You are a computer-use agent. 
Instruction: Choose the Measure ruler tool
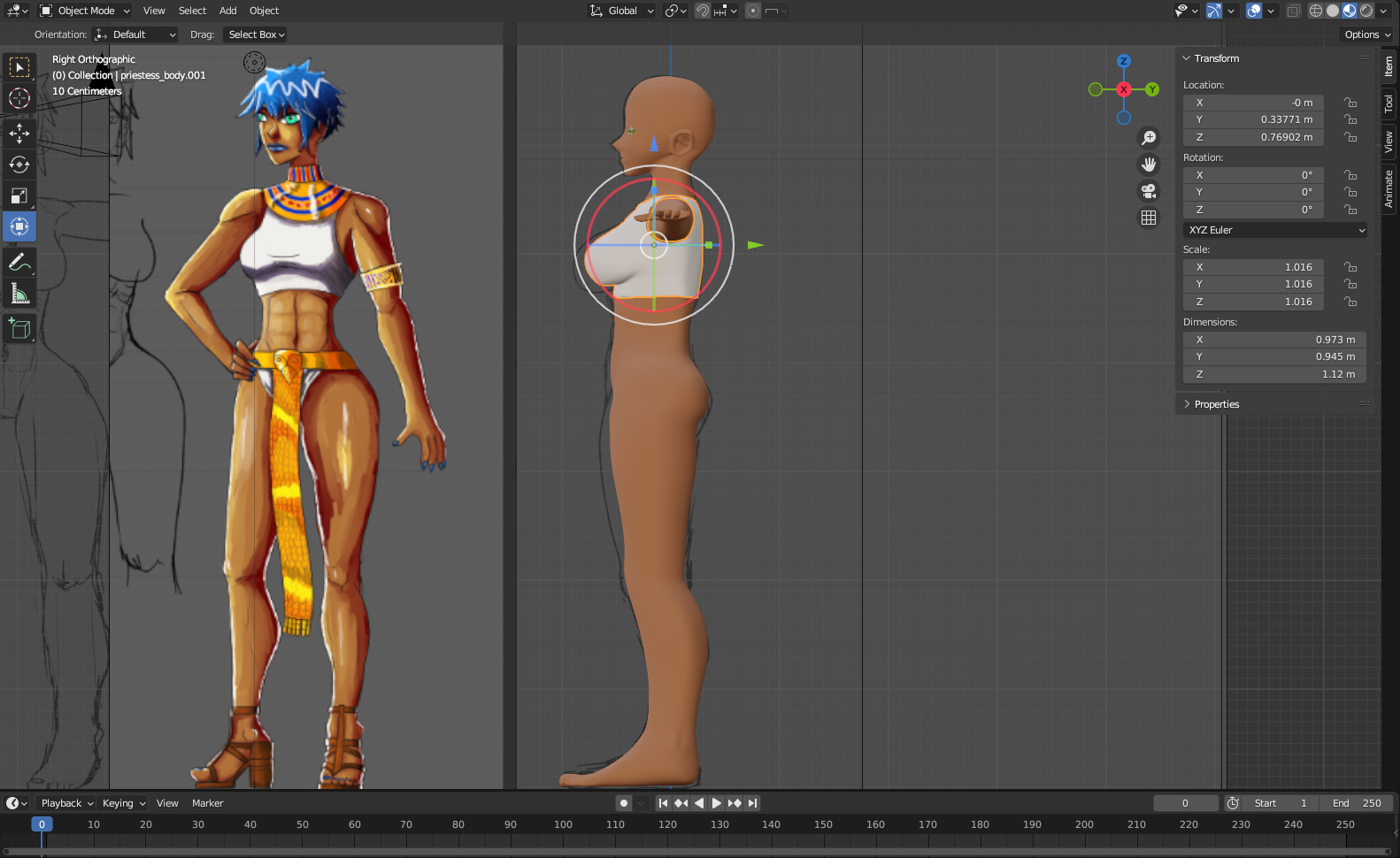(x=19, y=294)
